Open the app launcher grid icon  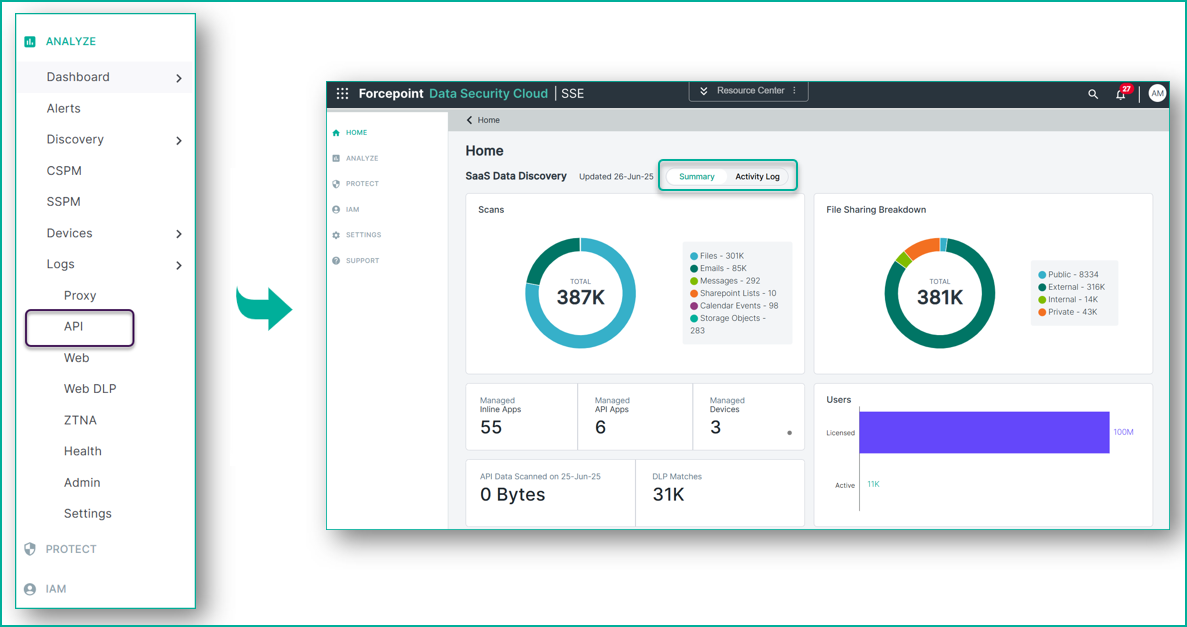[342, 93]
